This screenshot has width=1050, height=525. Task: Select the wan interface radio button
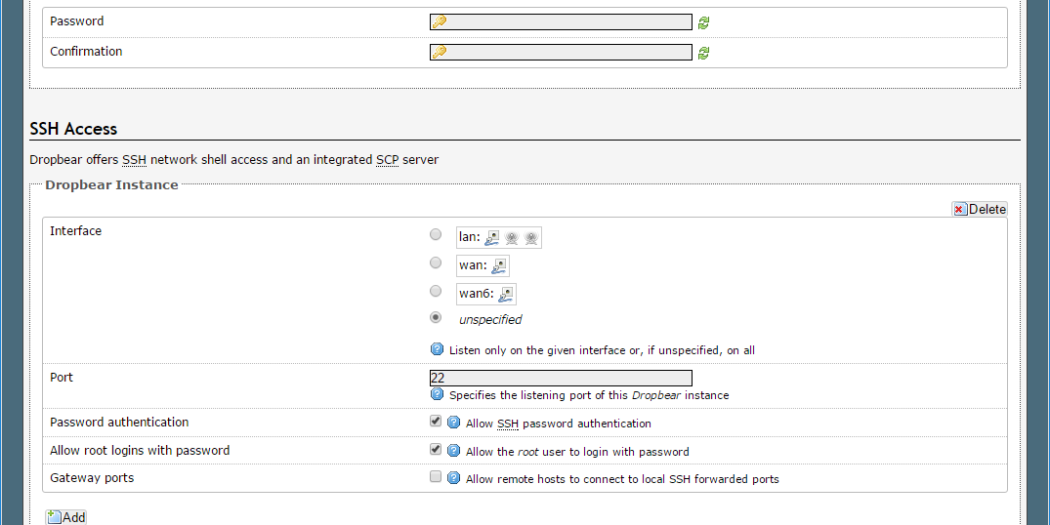pyautogui.click(x=435, y=263)
